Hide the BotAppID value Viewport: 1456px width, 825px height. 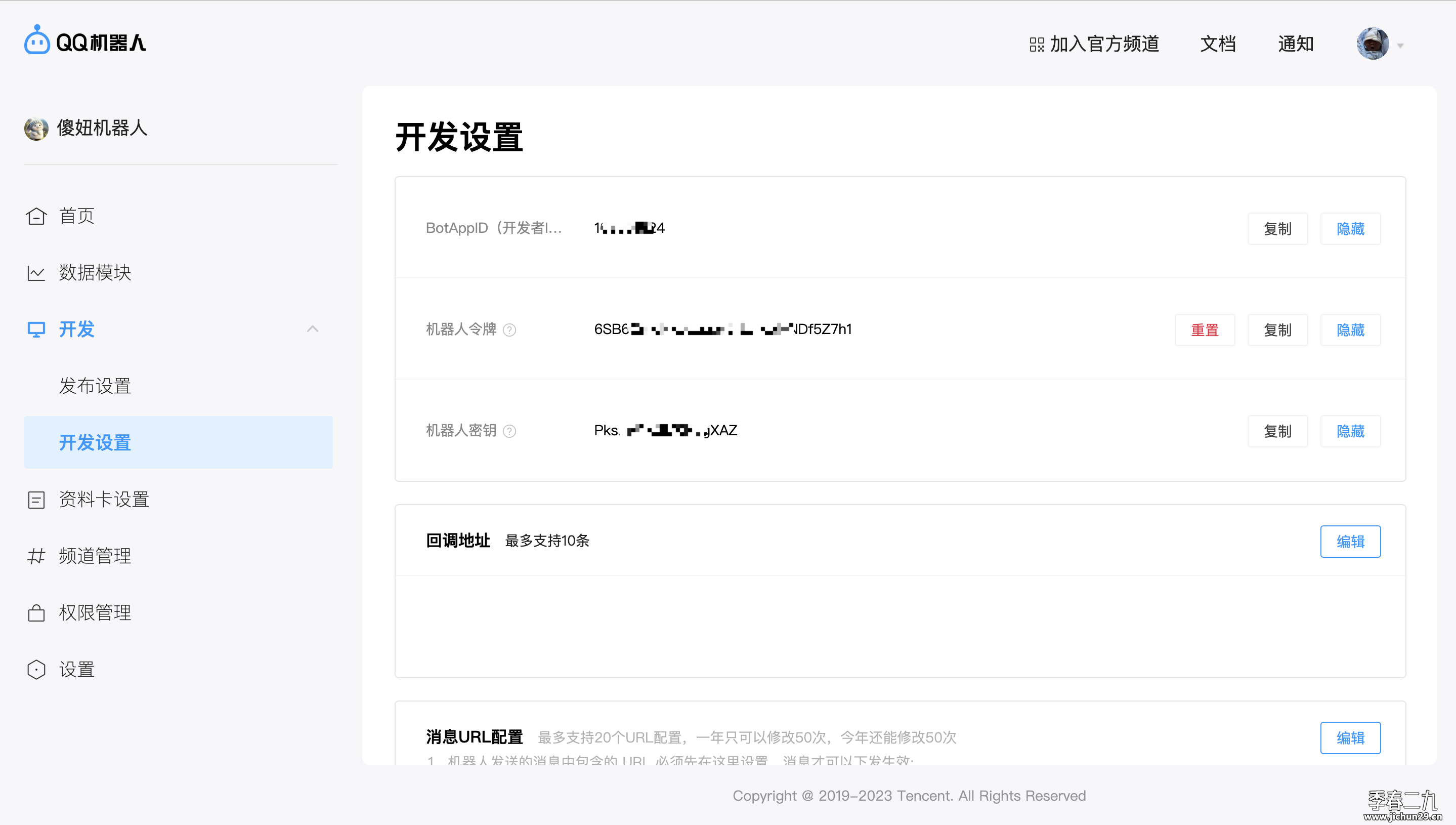(1350, 229)
